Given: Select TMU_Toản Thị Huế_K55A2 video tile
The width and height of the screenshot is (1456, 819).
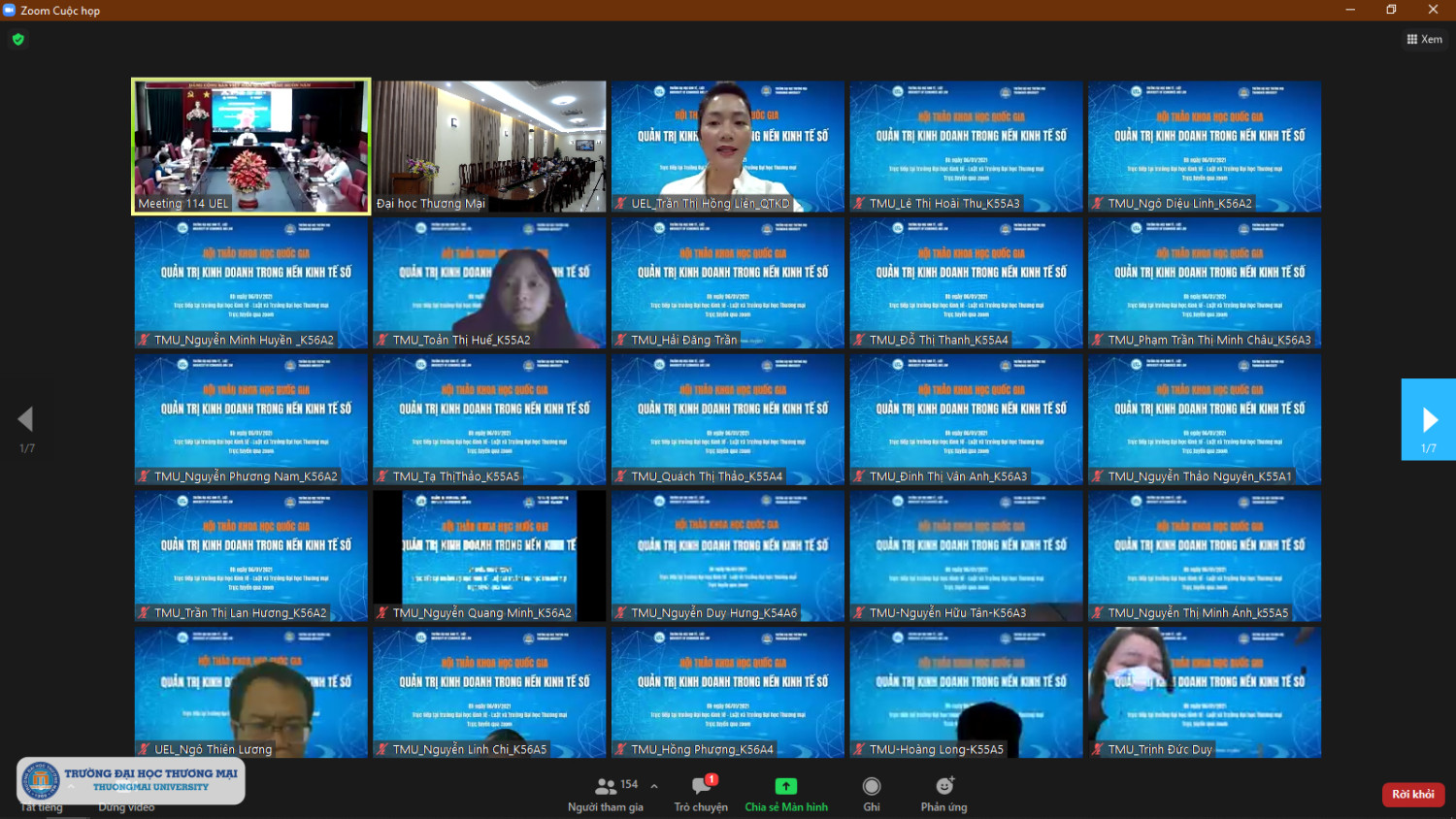Looking at the screenshot, I should click(x=489, y=282).
